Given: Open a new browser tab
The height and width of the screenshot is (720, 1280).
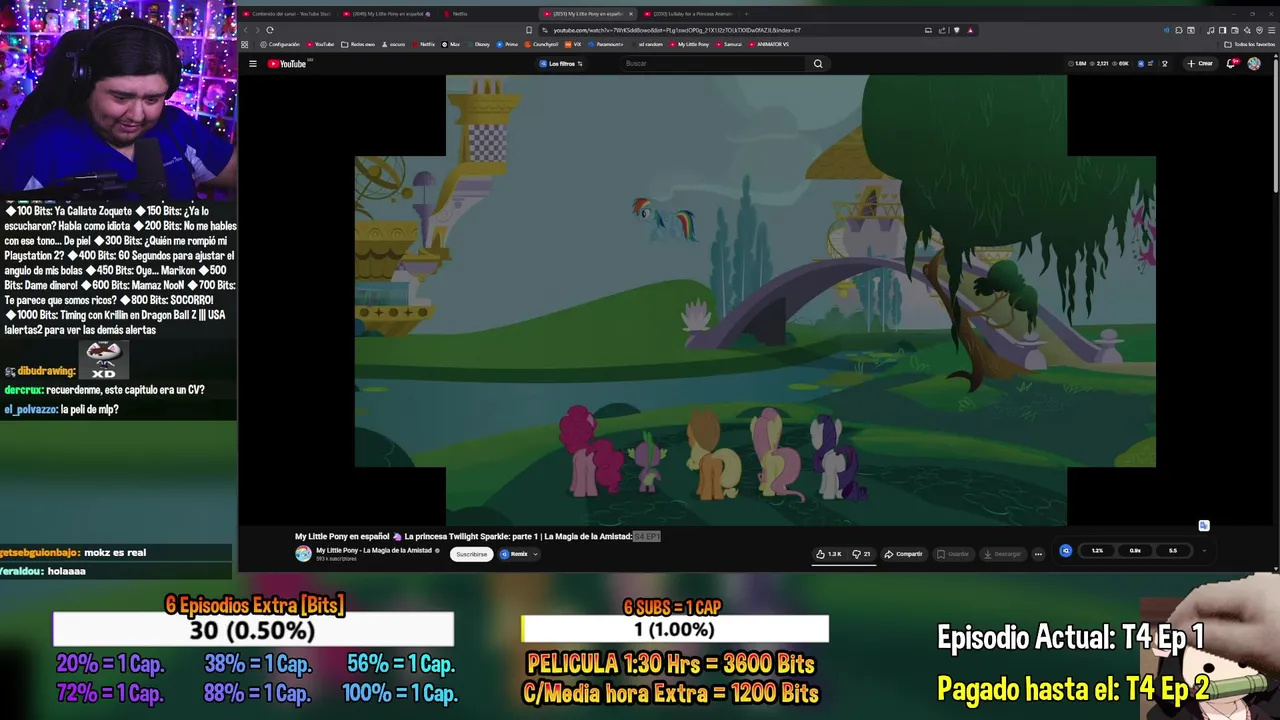Looking at the screenshot, I should tap(746, 14).
